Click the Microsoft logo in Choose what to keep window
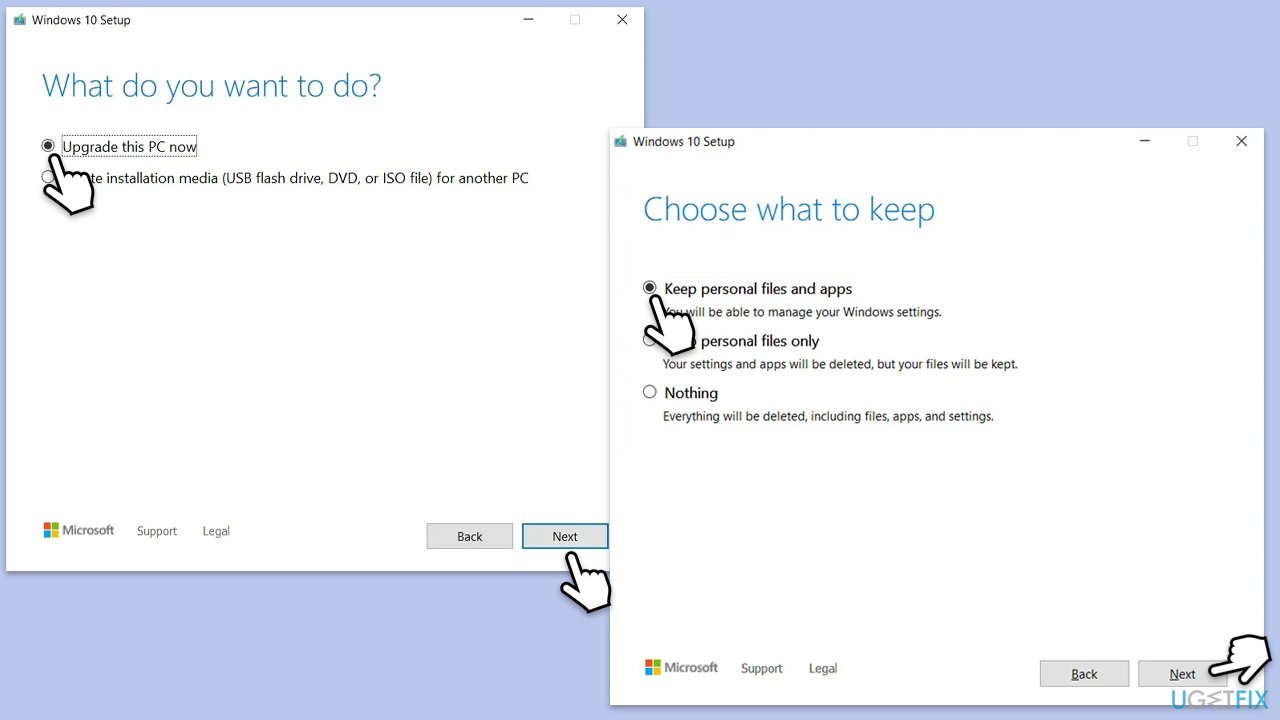The image size is (1280, 720). click(x=681, y=667)
